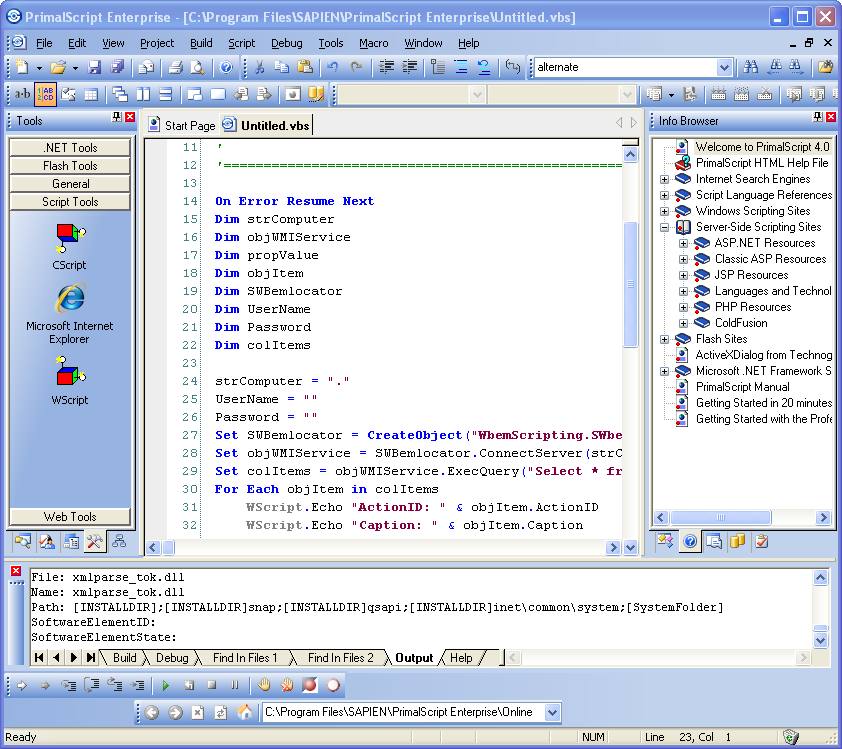Tile windows horizontally icon
The image size is (842, 749).
click(166, 94)
